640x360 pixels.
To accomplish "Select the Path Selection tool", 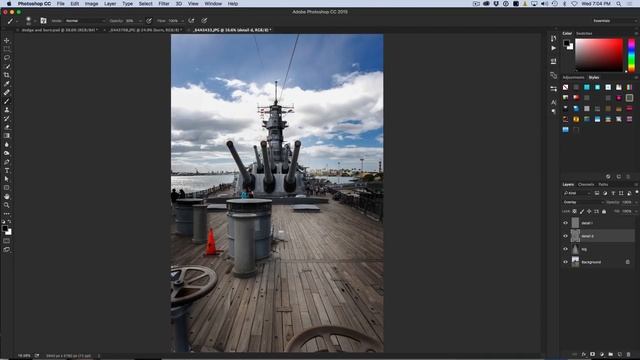I will point(7,179).
